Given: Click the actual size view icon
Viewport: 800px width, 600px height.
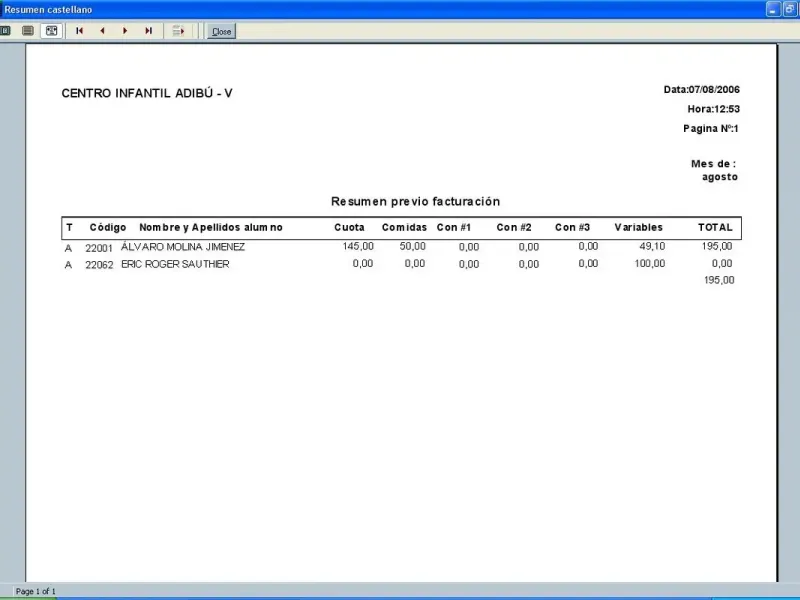Looking at the screenshot, I should point(5,31).
